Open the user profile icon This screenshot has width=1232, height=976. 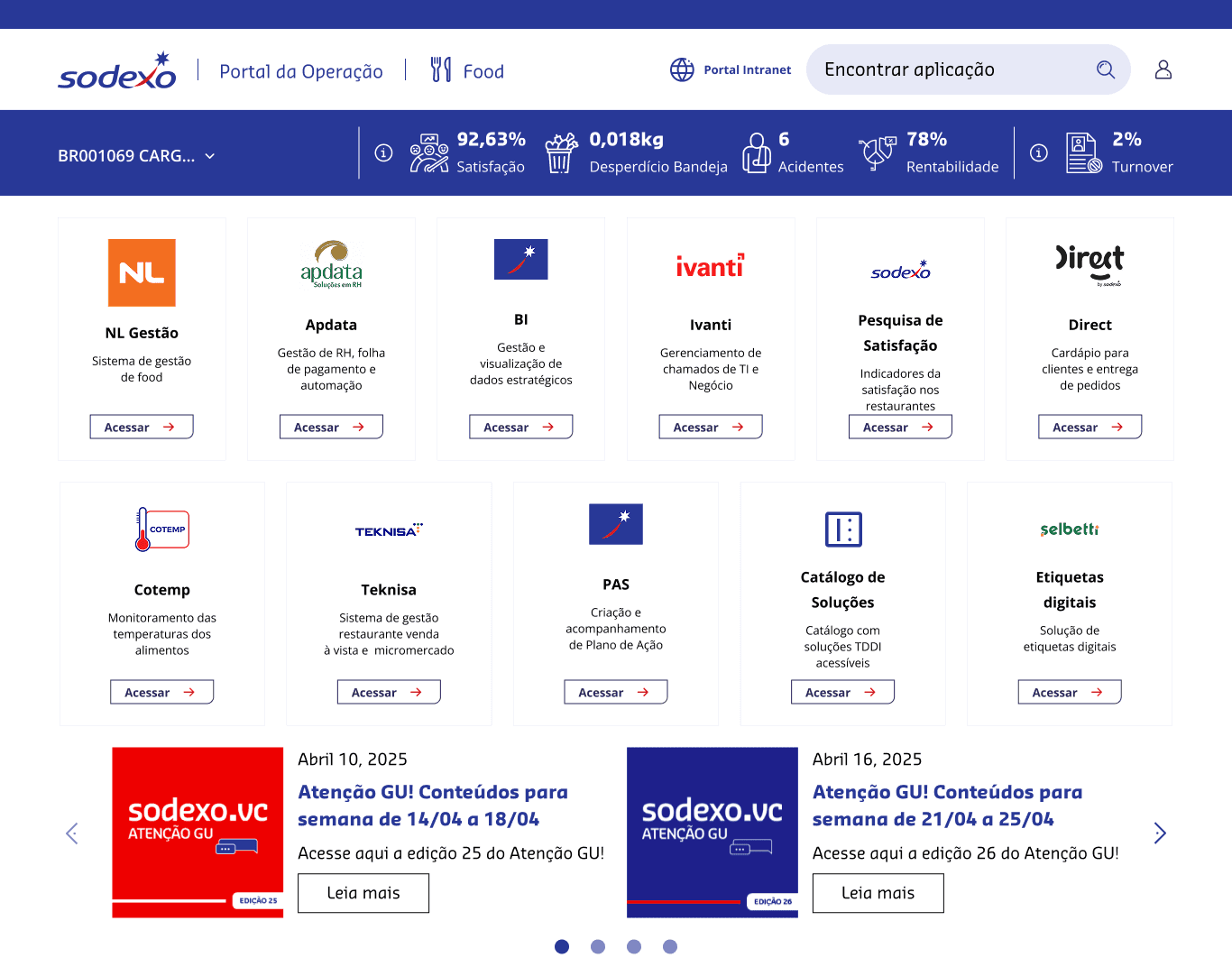point(1163,69)
